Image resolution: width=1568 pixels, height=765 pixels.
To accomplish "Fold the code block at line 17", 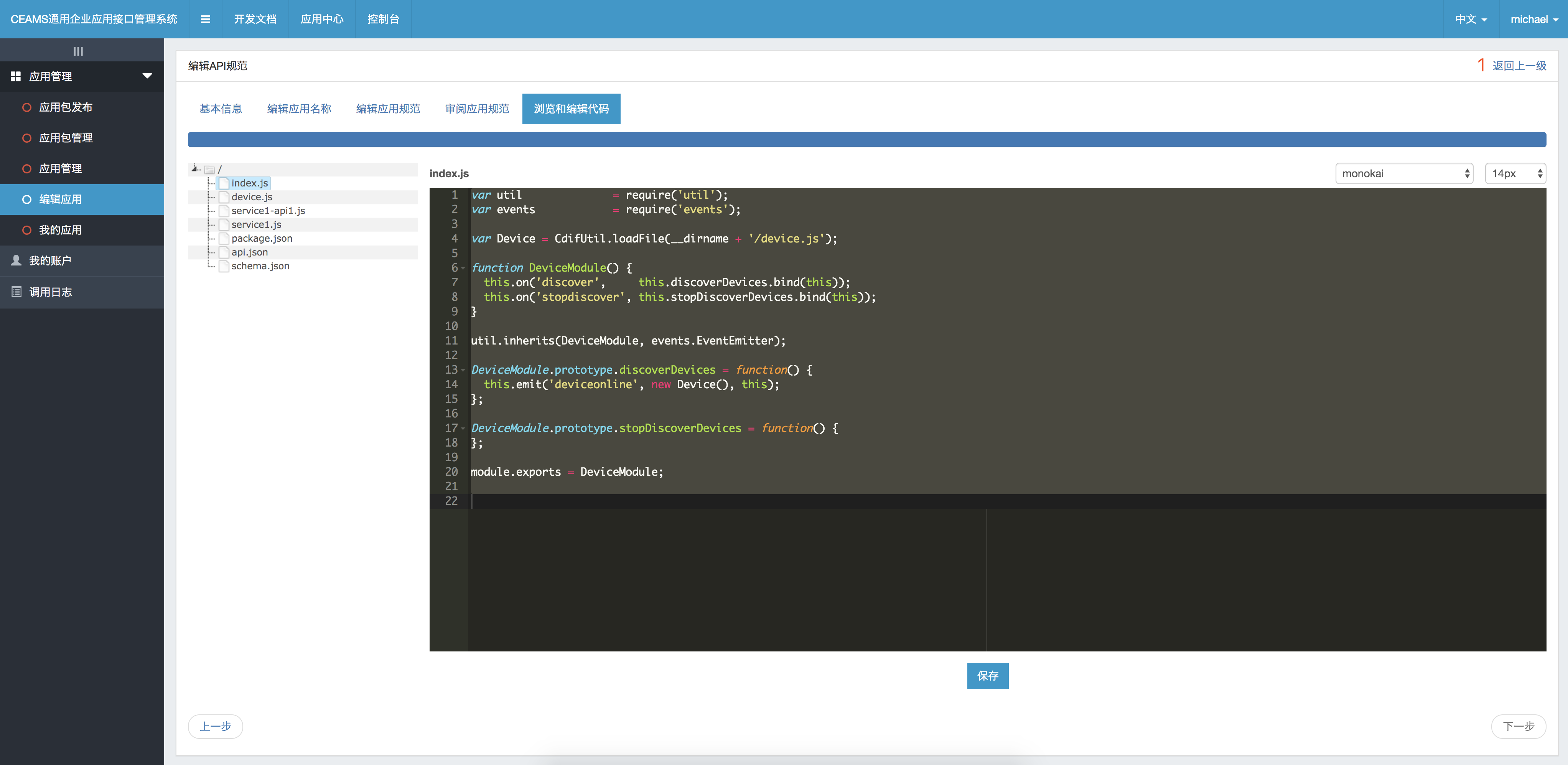I will 463,429.
